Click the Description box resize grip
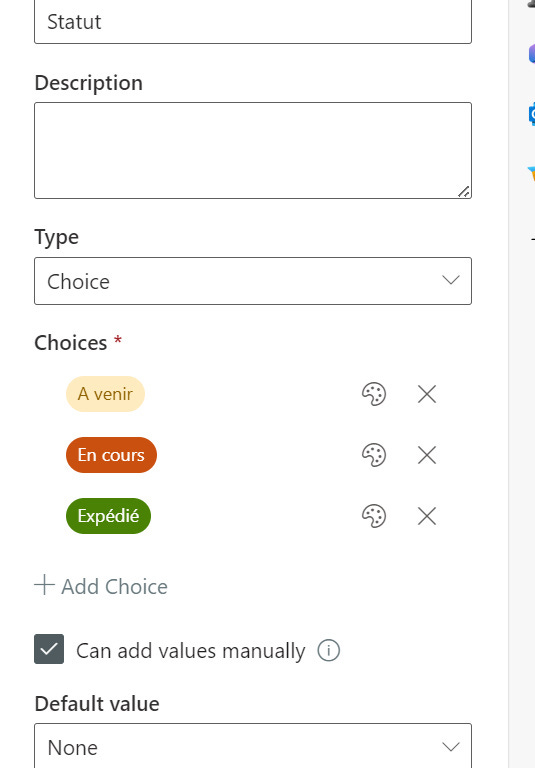Screen dimensions: 535x768 (464, 192)
